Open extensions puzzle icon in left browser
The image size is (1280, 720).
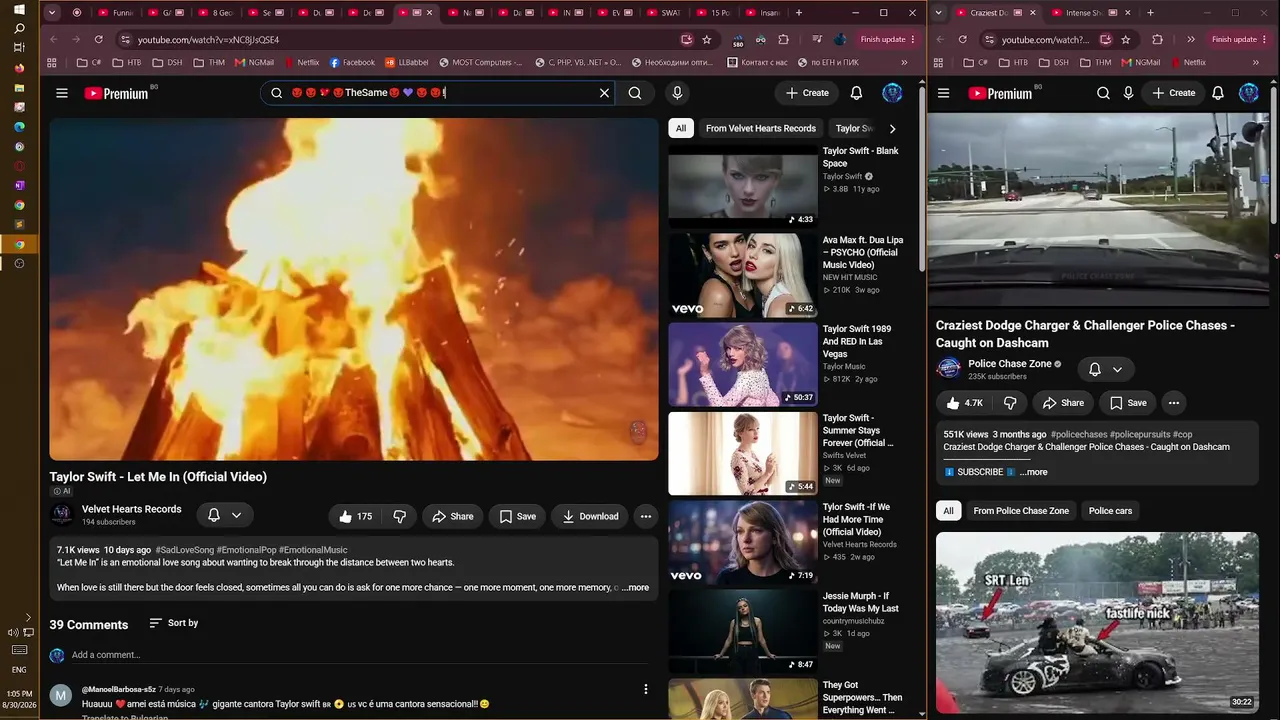tap(783, 40)
